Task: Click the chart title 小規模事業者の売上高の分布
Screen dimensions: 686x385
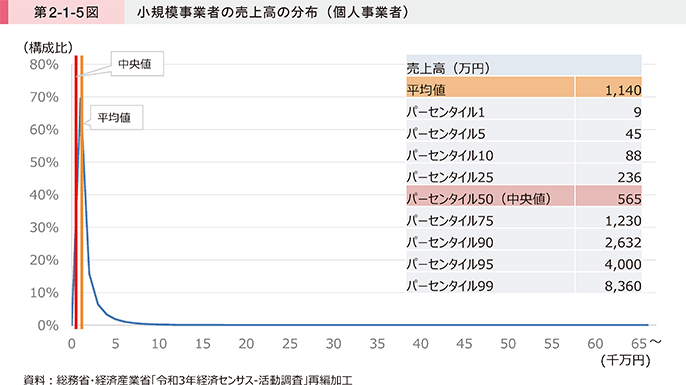Action: pos(228,12)
